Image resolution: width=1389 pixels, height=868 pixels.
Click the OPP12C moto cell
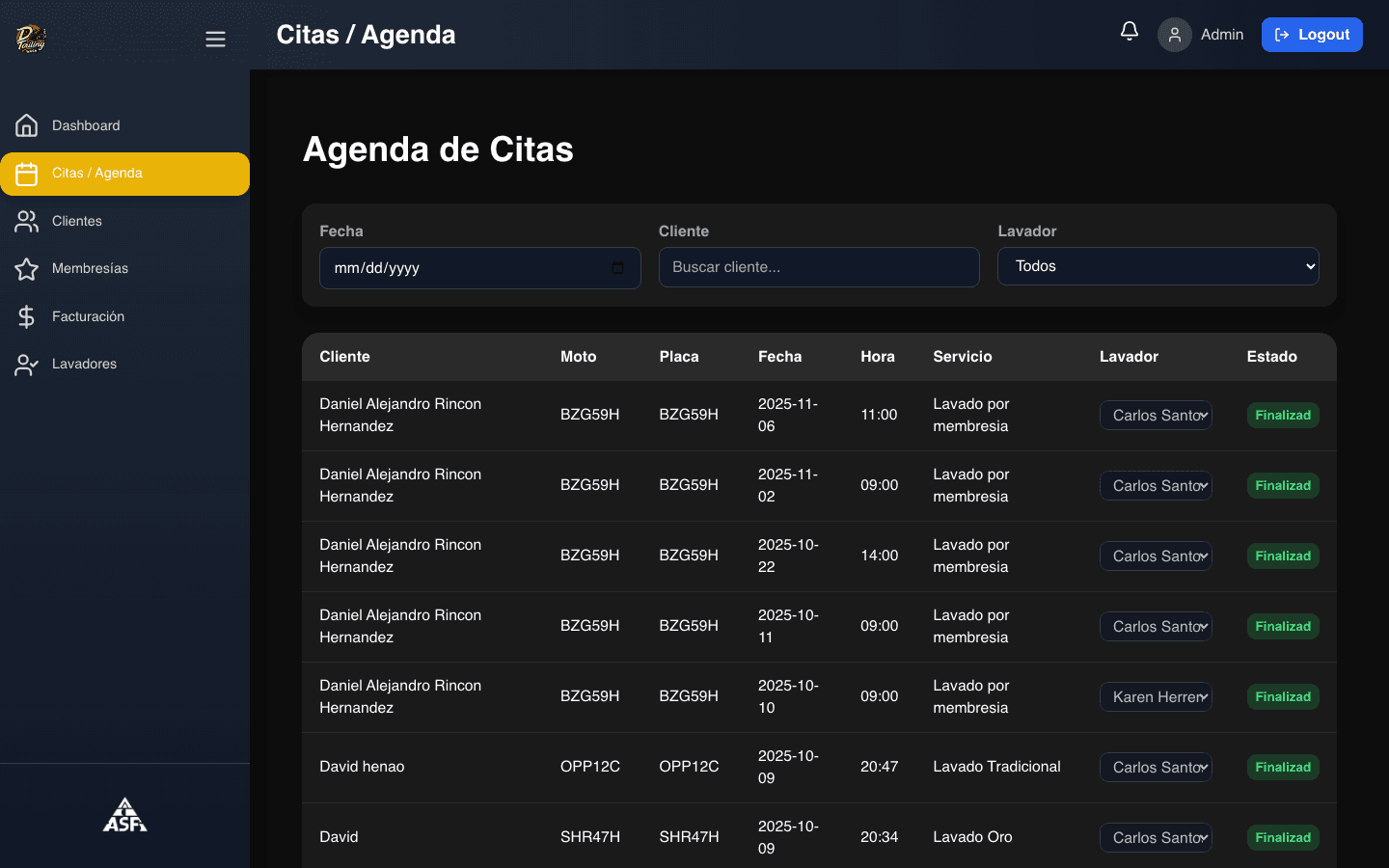coord(590,767)
